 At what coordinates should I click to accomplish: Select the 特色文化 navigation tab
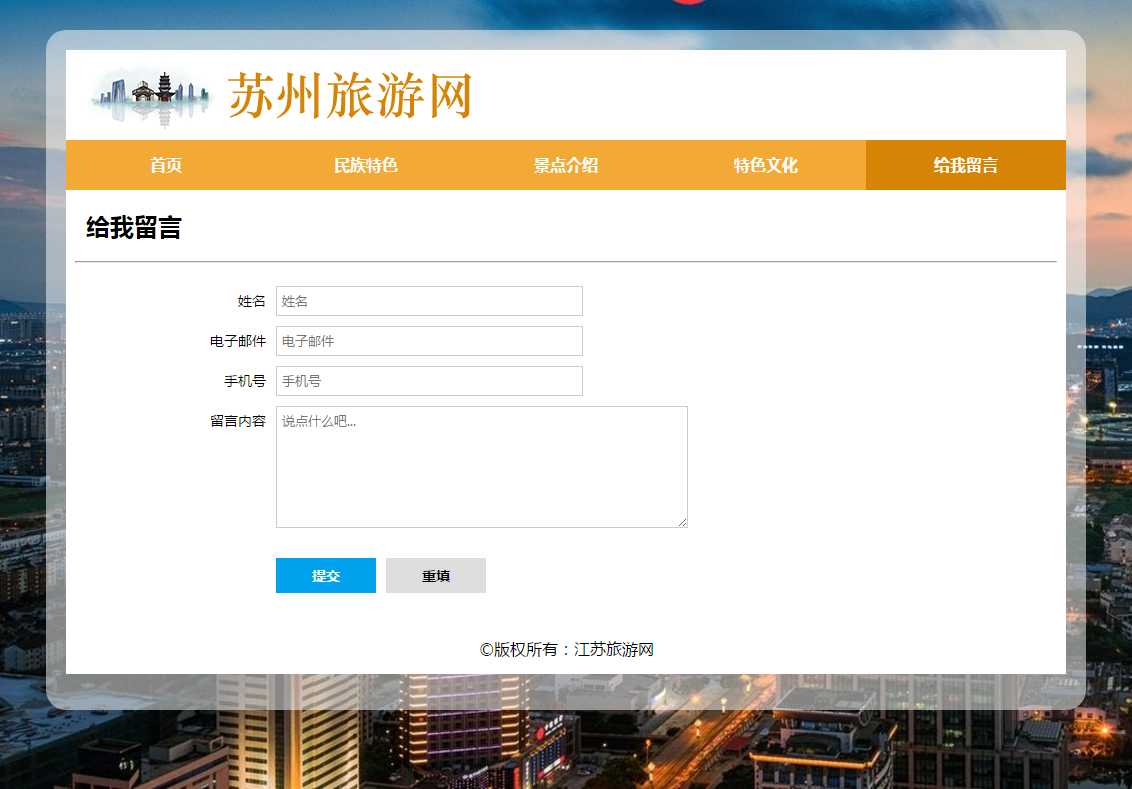click(x=766, y=165)
